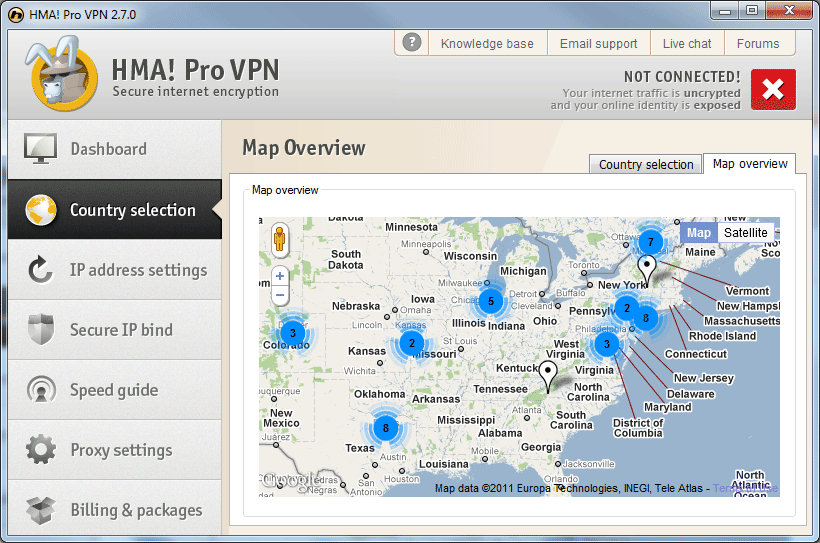This screenshot has width=820, height=543.
Task: Open Email support
Action: (599, 43)
